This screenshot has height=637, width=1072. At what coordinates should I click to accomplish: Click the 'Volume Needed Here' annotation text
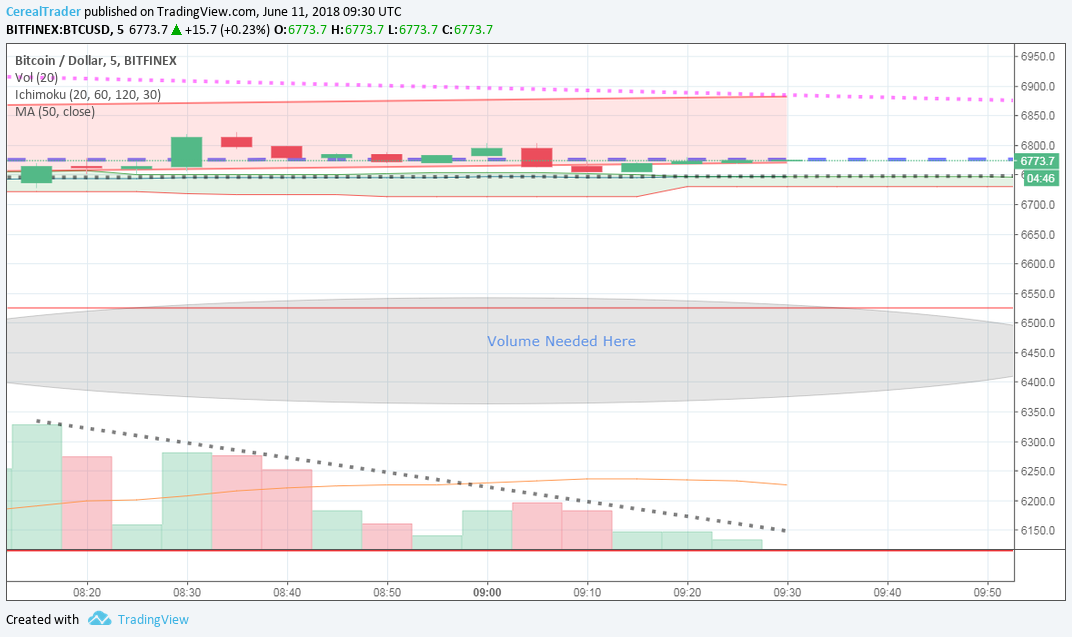pos(561,341)
